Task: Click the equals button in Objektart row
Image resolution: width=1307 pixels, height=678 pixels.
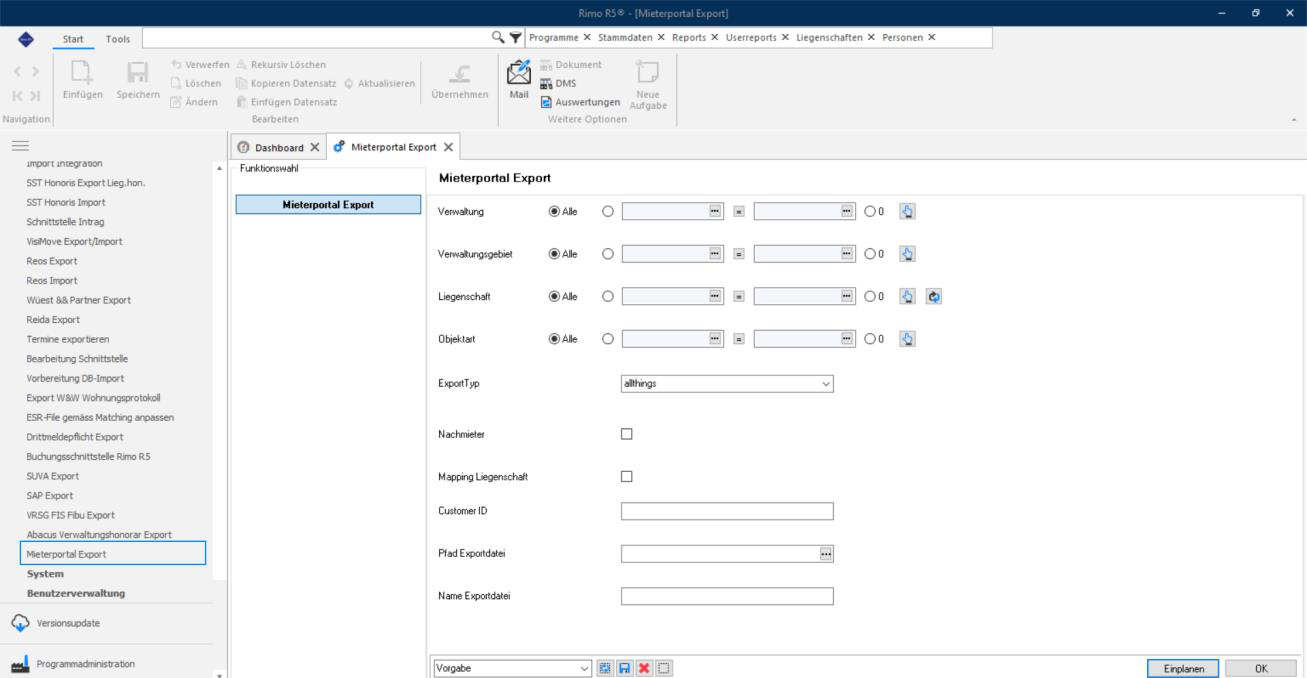Action: tap(738, 339)
